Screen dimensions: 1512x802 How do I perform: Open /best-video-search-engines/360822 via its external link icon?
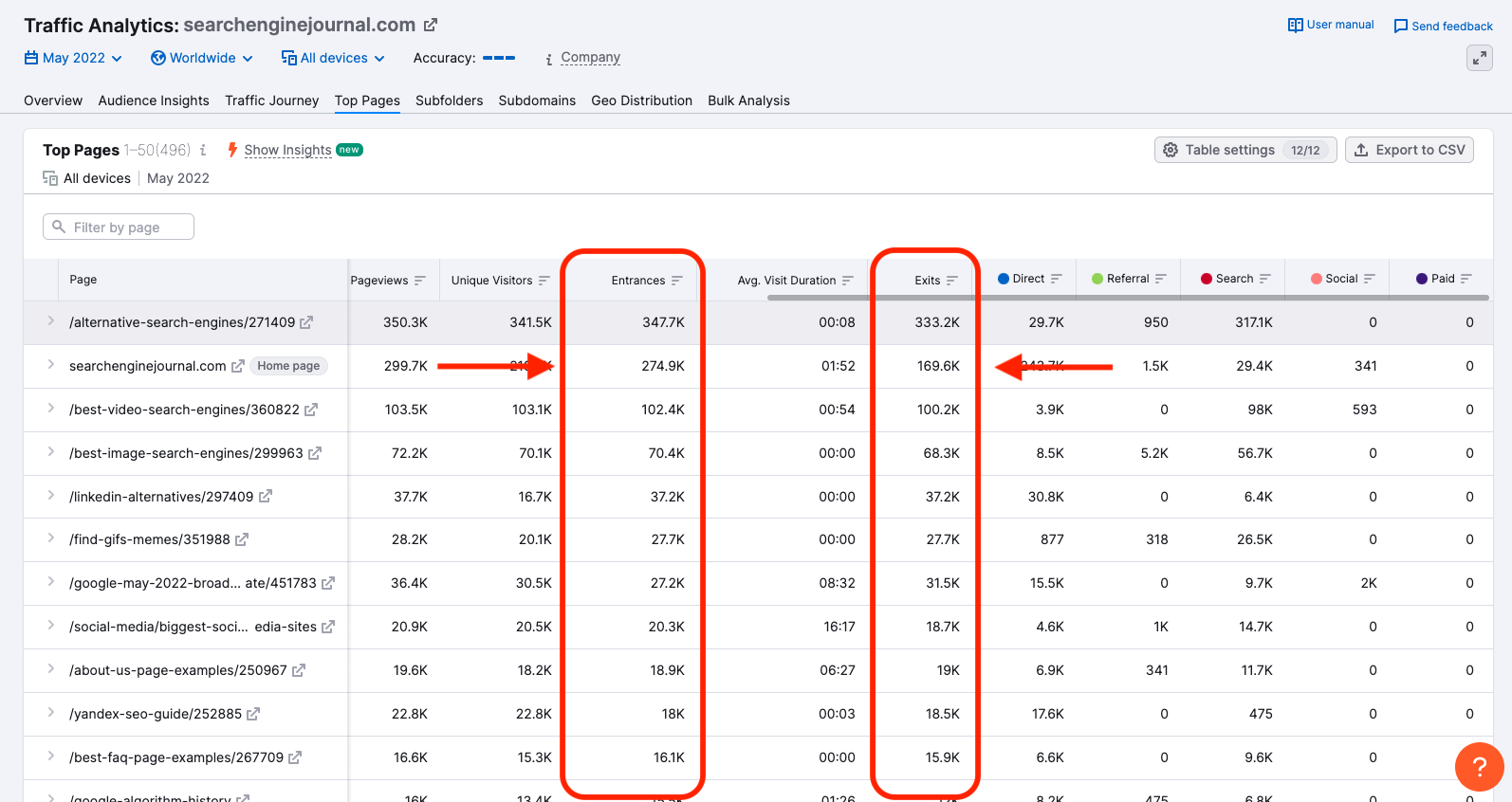click(x=311, y=410)
